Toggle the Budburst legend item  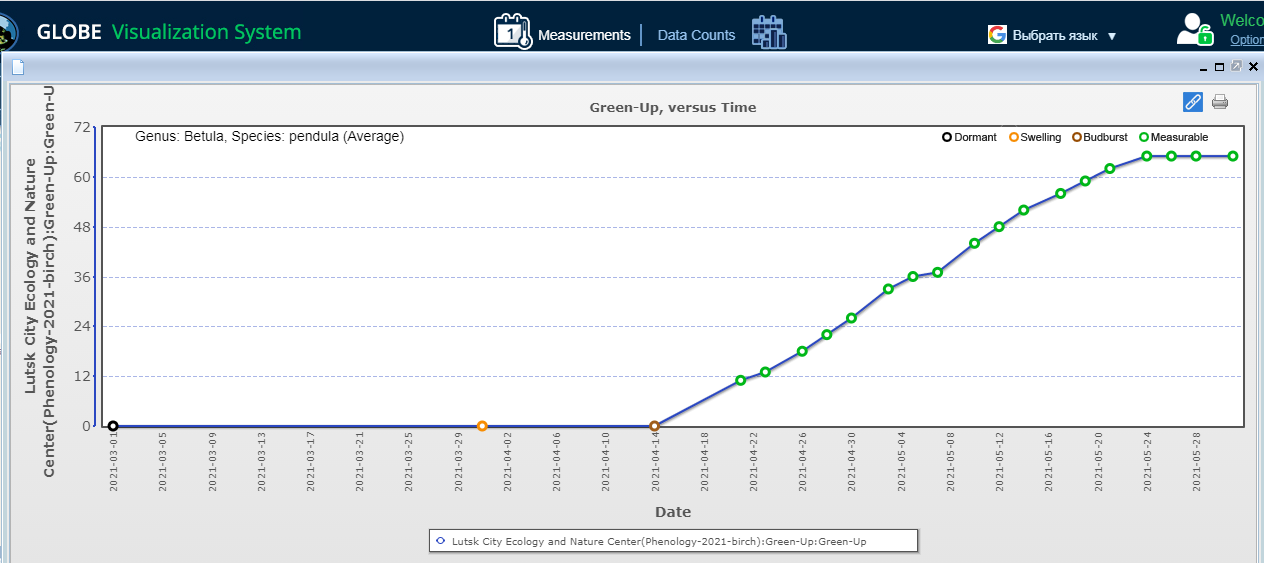point(1099,137)
